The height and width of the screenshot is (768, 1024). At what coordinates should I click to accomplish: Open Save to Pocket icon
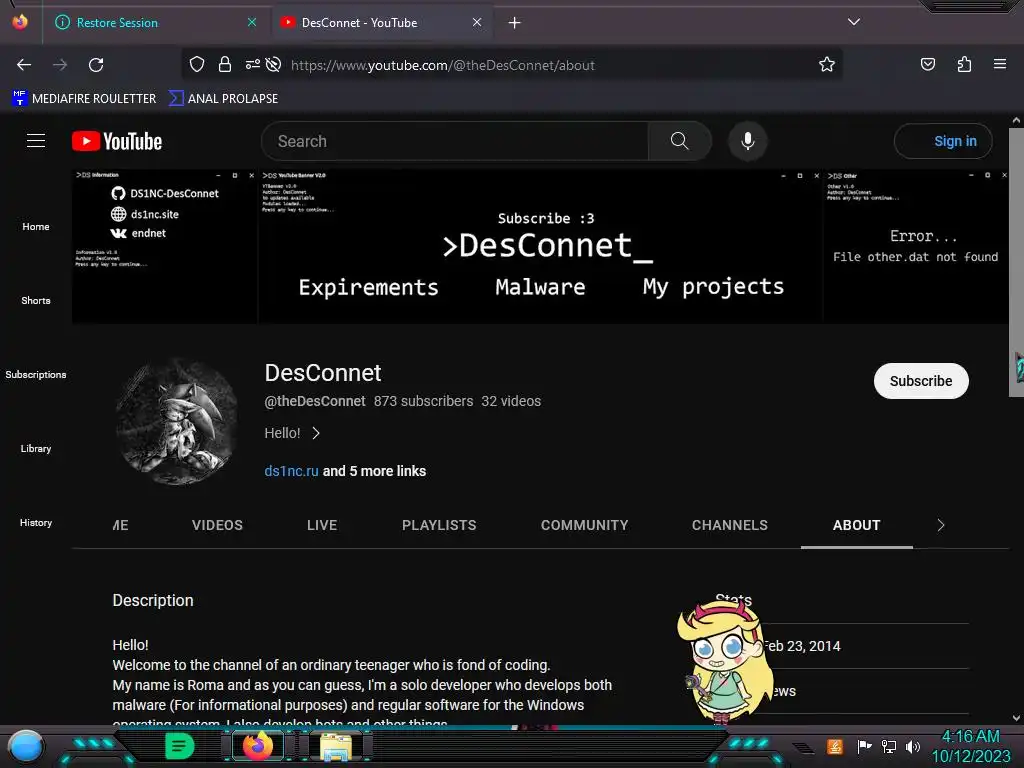coord(927,64)
